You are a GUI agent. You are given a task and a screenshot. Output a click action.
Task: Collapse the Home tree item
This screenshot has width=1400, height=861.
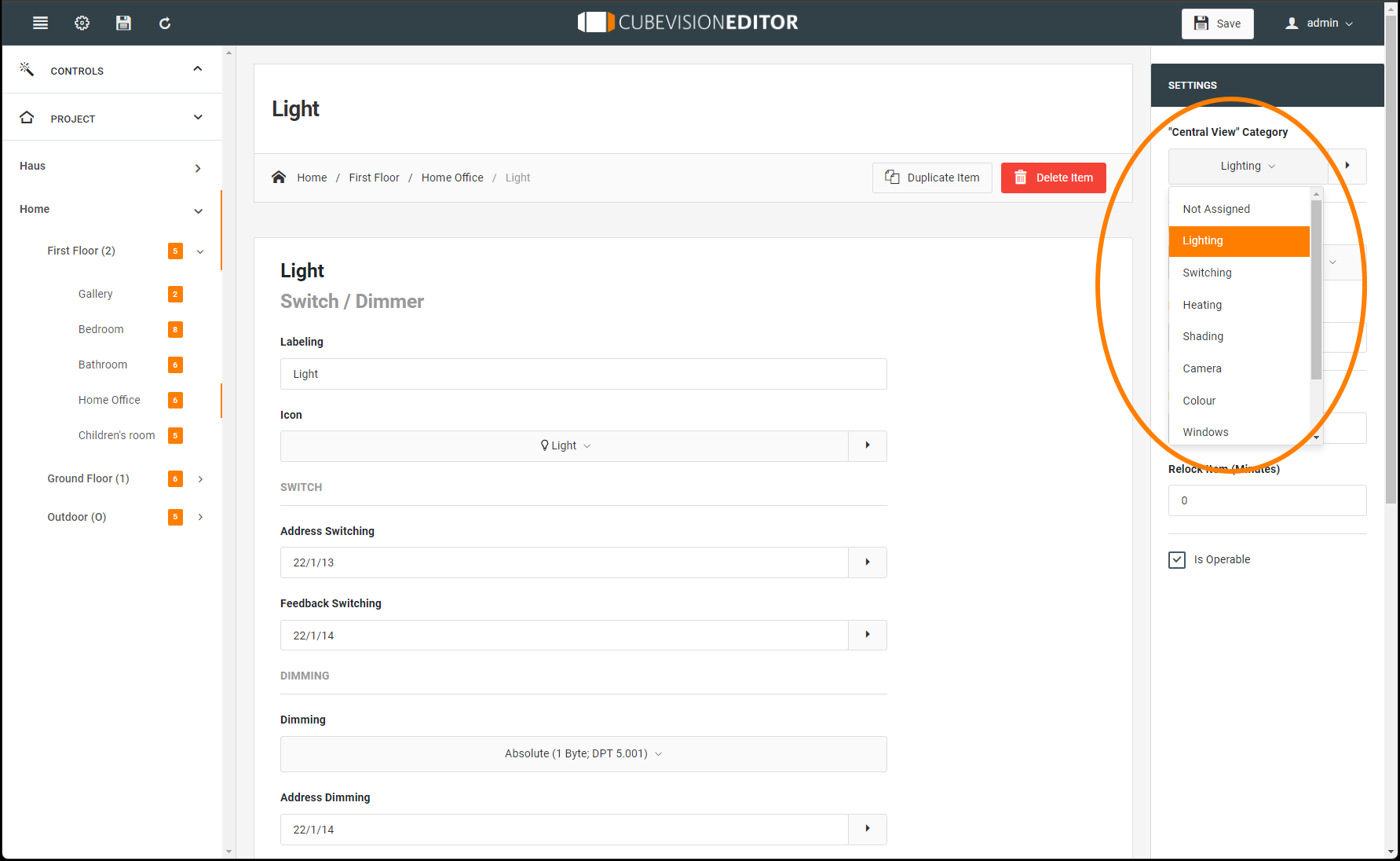198,211
